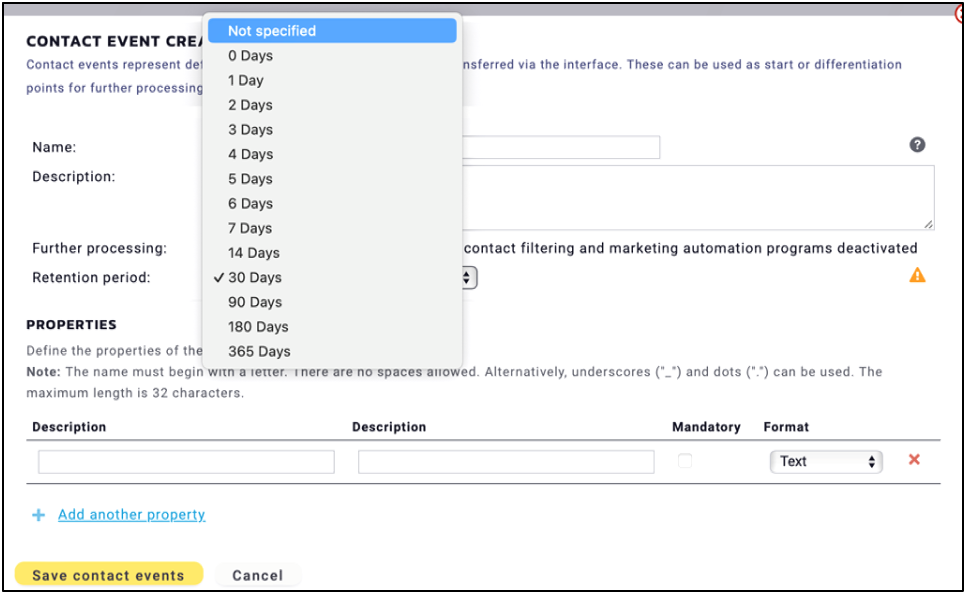Choose '3 Days' retention option
The height and width of the screenshot is (594, 966).
click(x=332, y=129)
